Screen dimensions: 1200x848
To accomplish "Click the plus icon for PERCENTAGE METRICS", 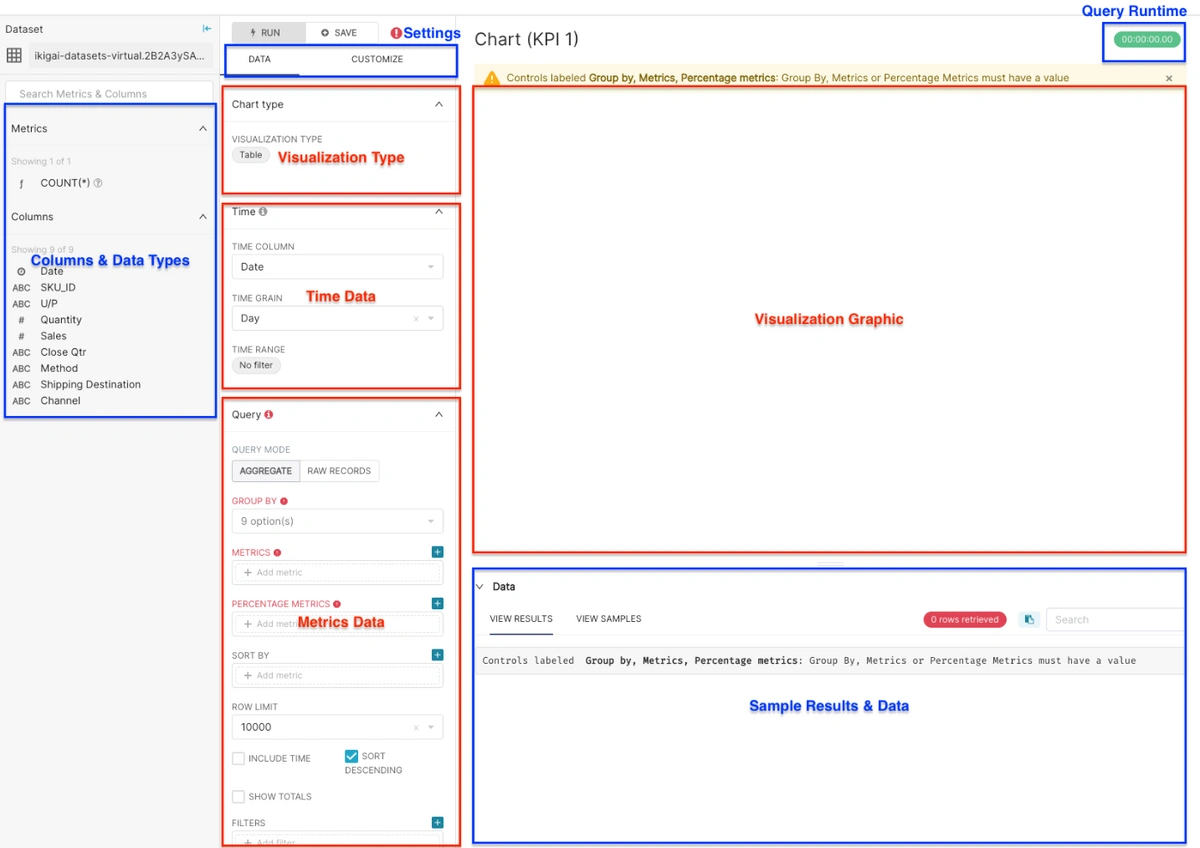I will click(437, 604).
